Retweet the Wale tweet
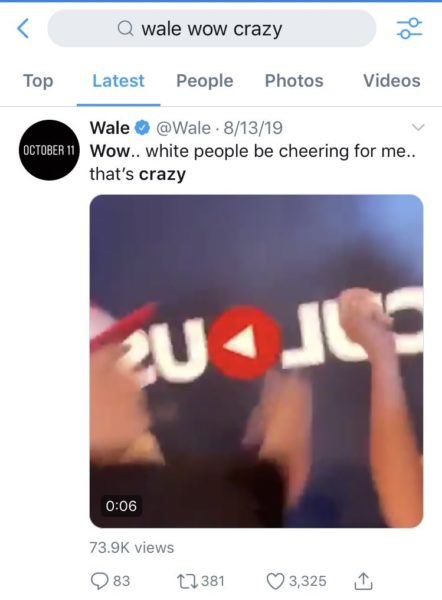442x600 pixels. coord(187,581)
